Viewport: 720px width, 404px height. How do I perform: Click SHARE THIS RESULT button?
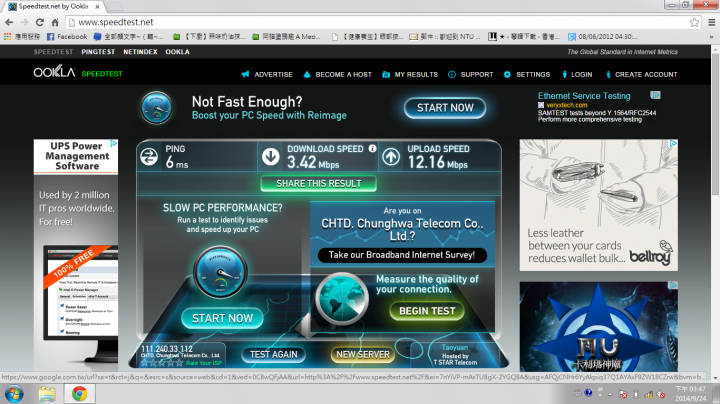[319, 184]
